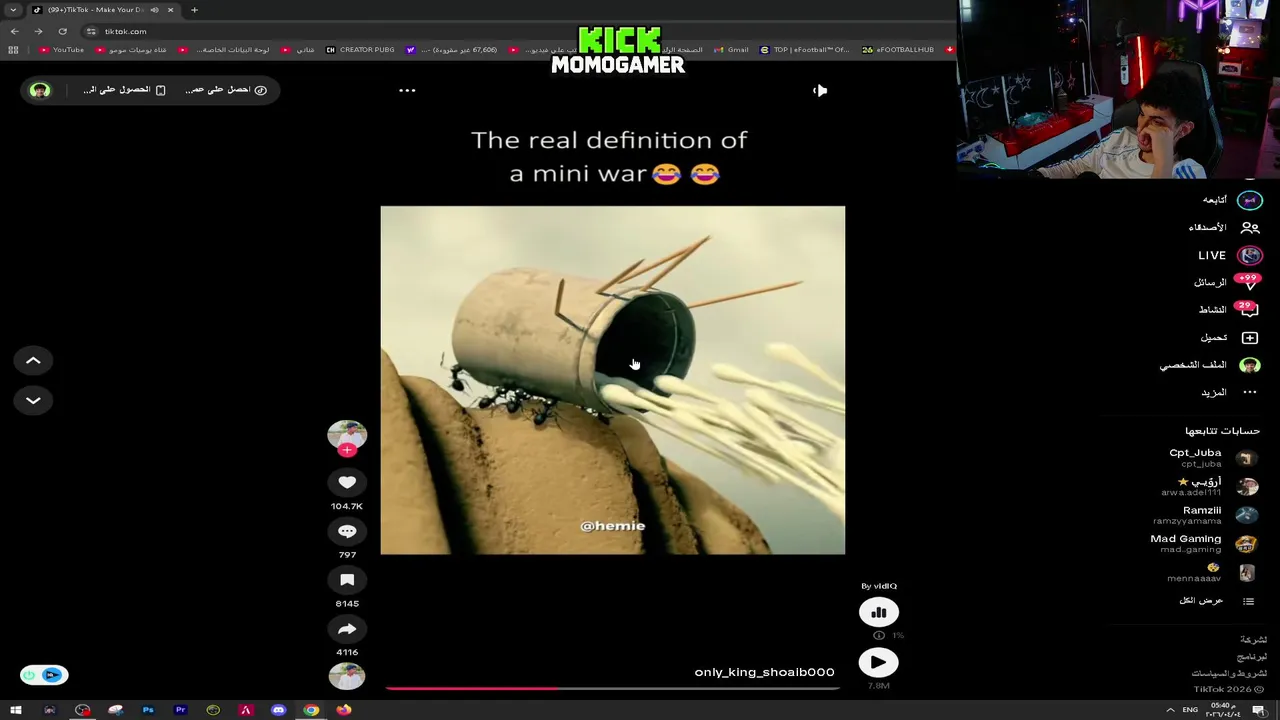Reload the TikTok page
Image resolution: width=1280 pixels, height=720 pixels.
click(62, 31)
